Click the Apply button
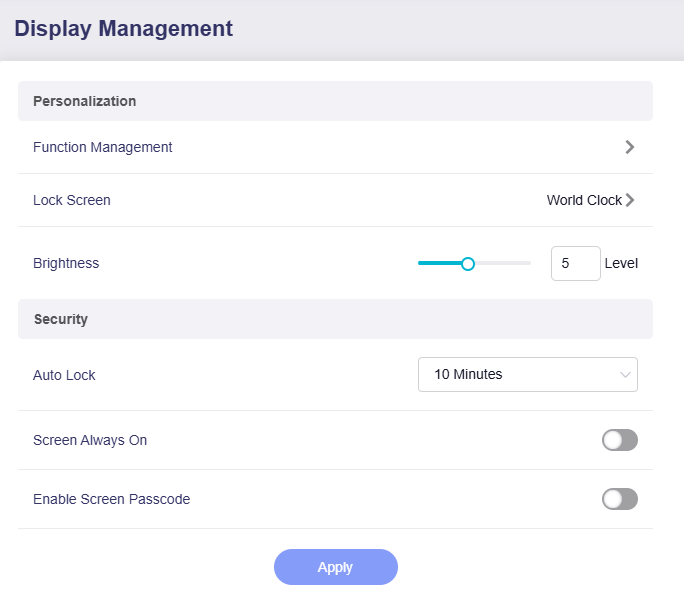Image resolution: width=684 pixels, height=600 pixels. pos(335,567)
